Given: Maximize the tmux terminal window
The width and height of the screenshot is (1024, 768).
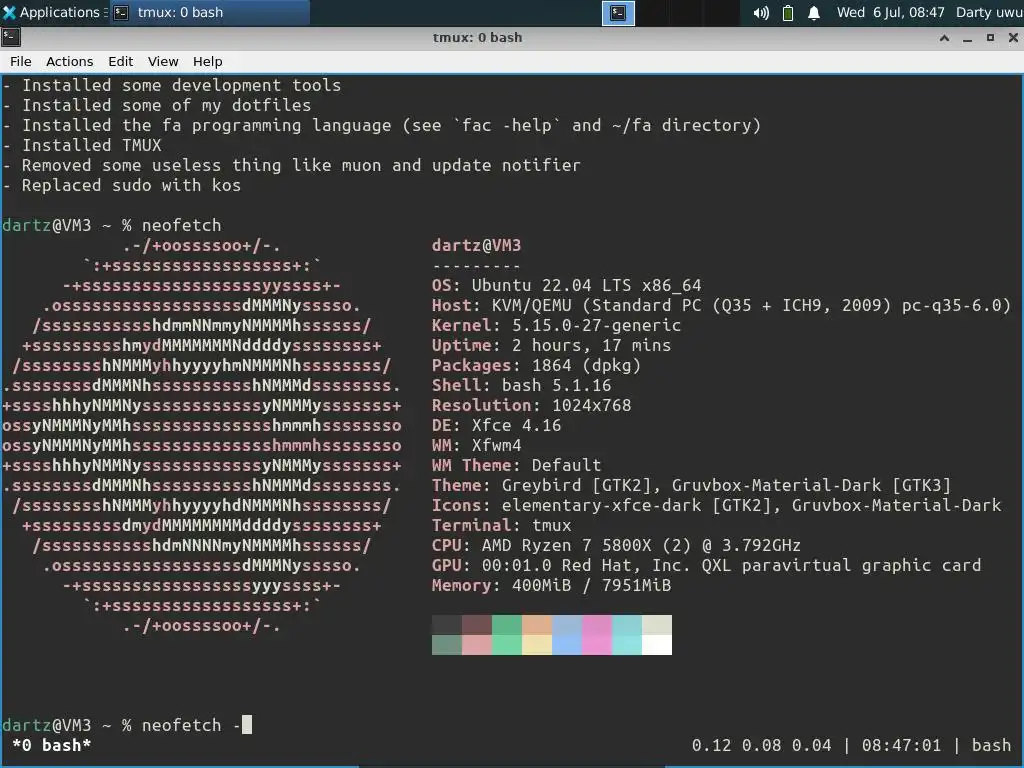Looking at the screenshot, I should coord(990,38).
